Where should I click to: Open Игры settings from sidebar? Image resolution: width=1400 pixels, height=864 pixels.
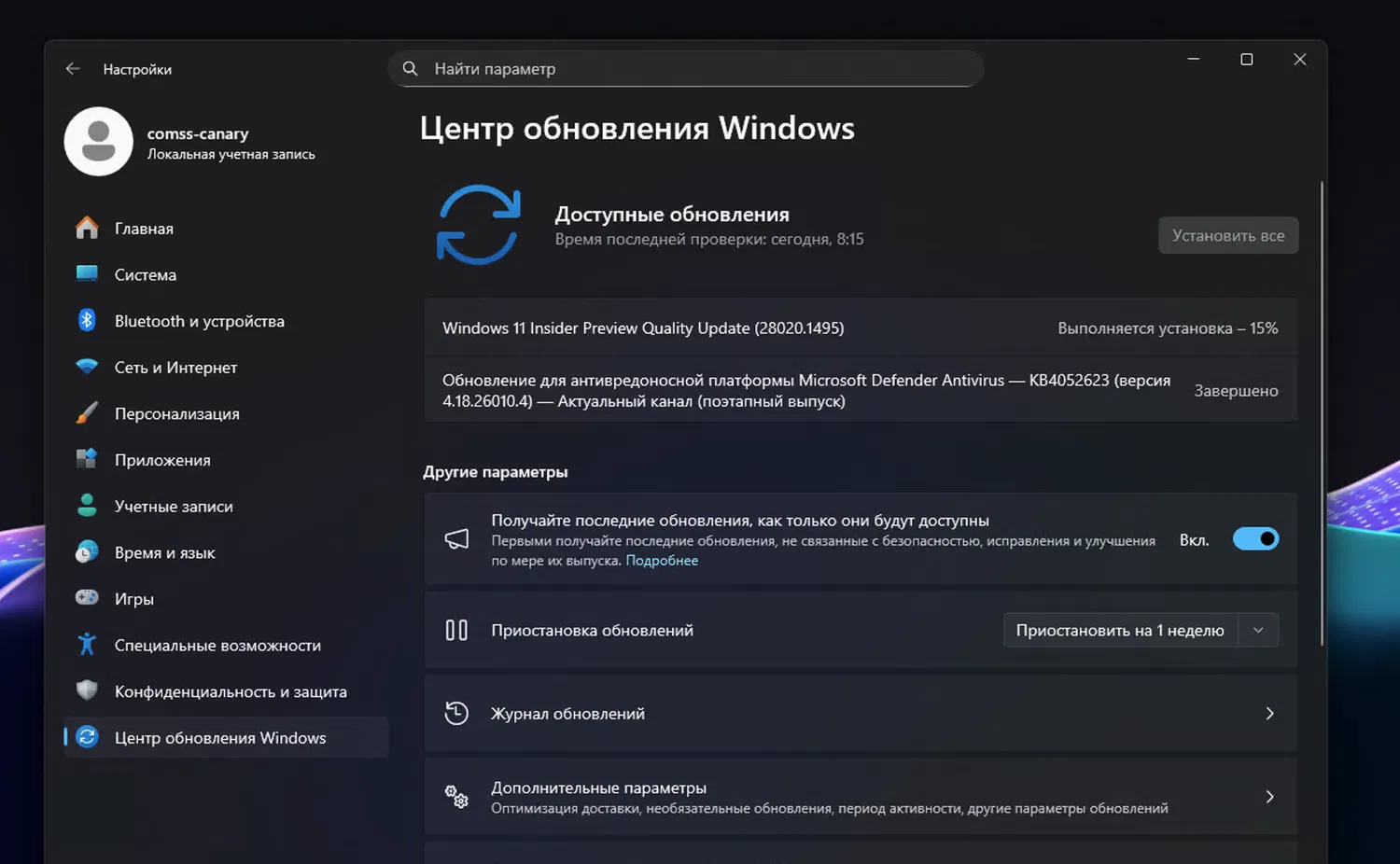pos(133,598)
